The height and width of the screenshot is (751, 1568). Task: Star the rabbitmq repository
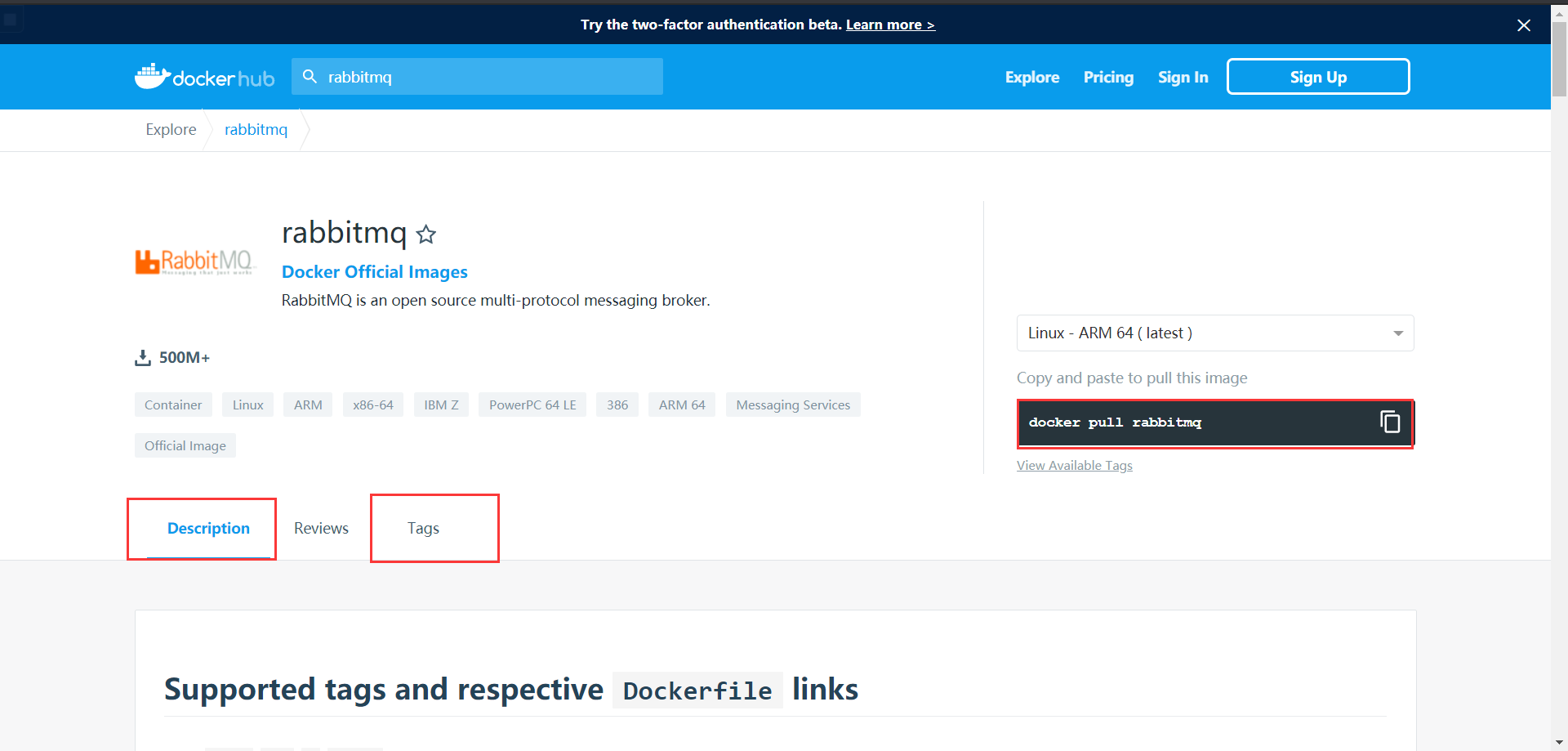(426, 235)
